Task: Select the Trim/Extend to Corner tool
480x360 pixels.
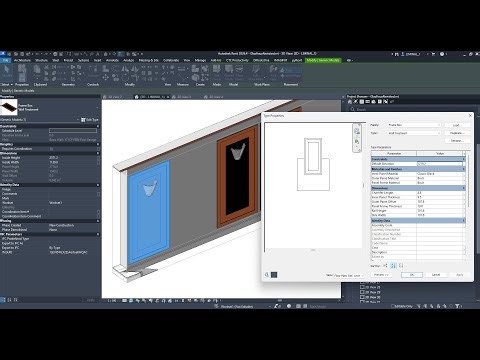Action: (135, 78)
